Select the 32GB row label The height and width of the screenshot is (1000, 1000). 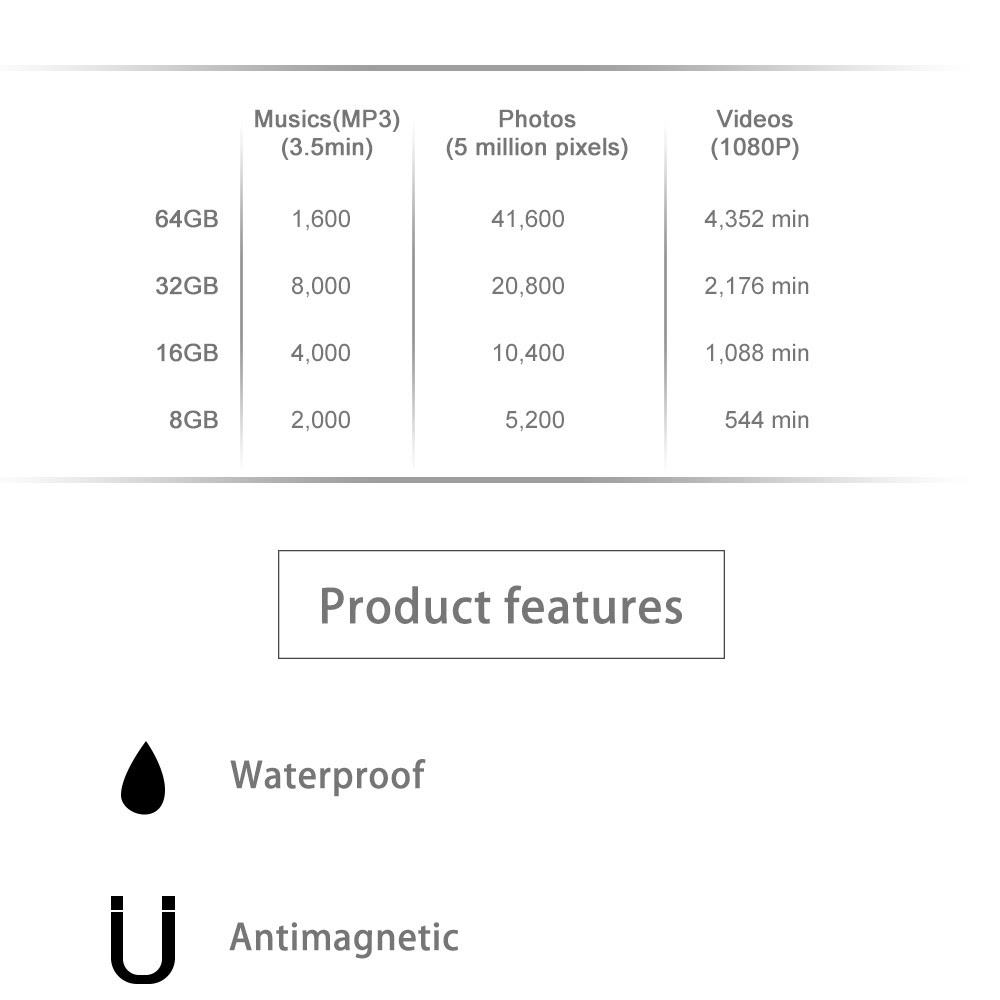click(187, 286)
